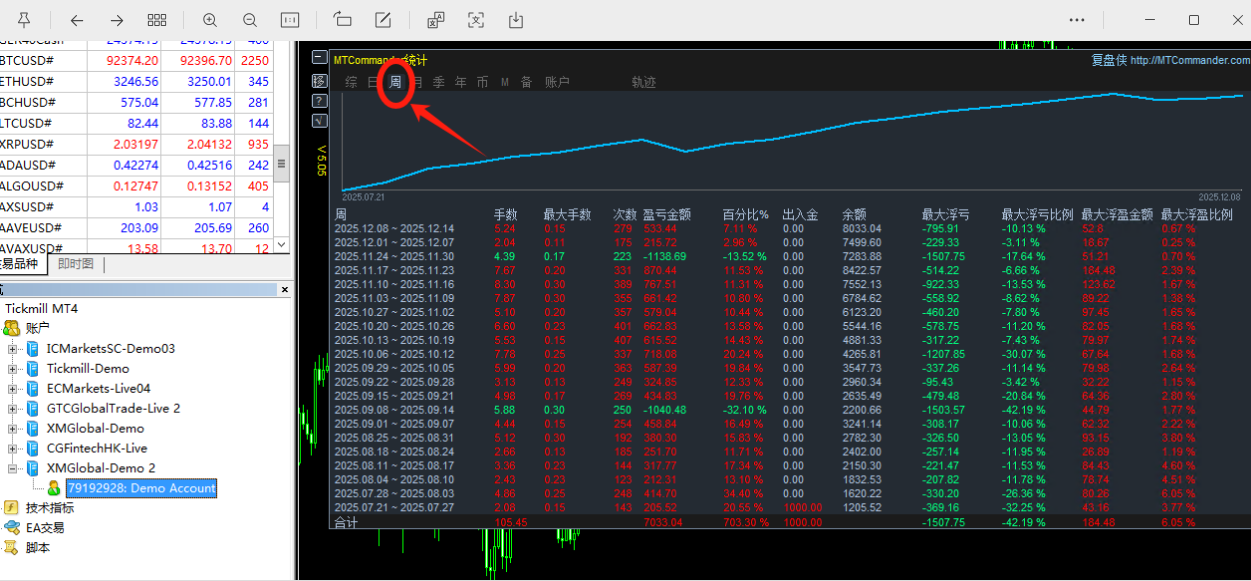Go to the next image
The image size is (1251, 581).
[x=117, y=20]
